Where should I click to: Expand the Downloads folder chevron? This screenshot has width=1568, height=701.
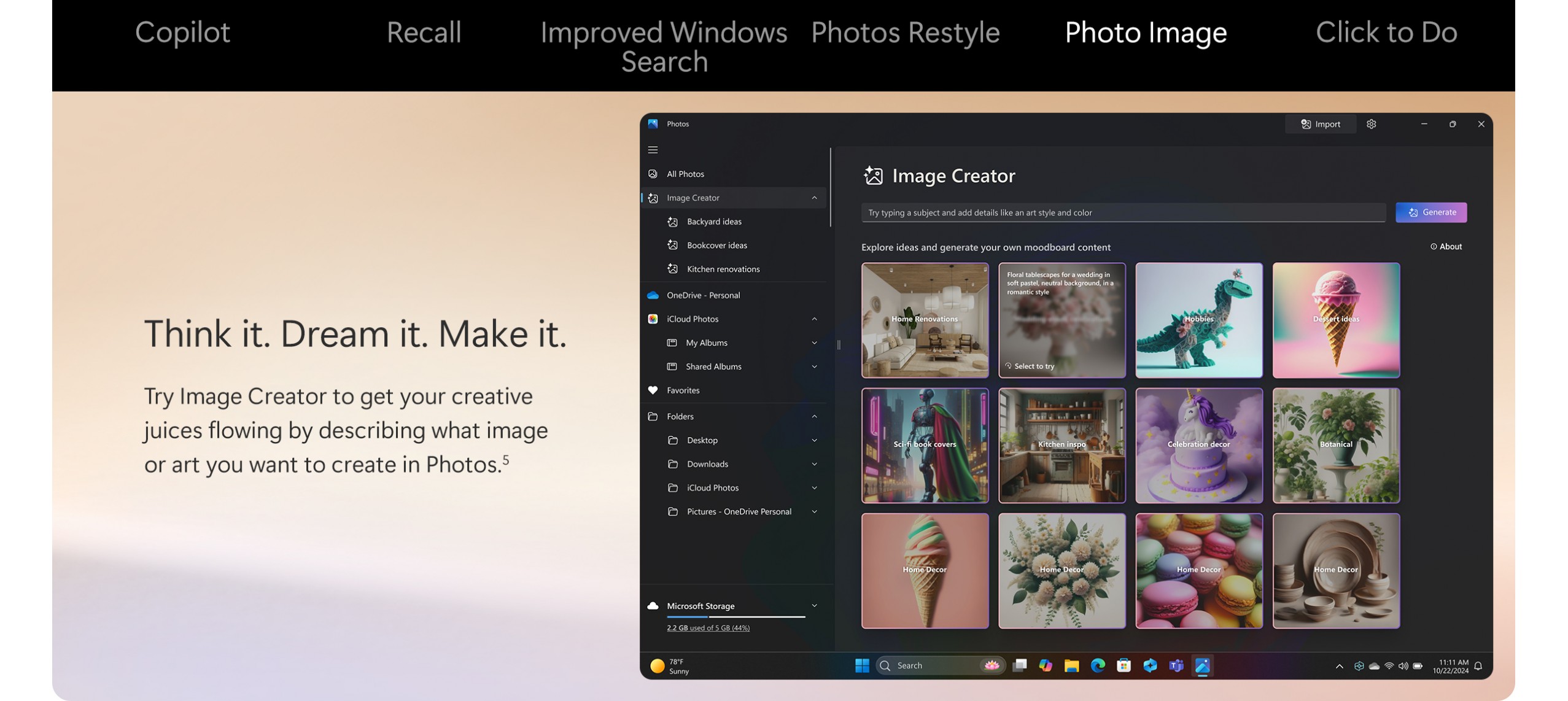tap(814, 464)
